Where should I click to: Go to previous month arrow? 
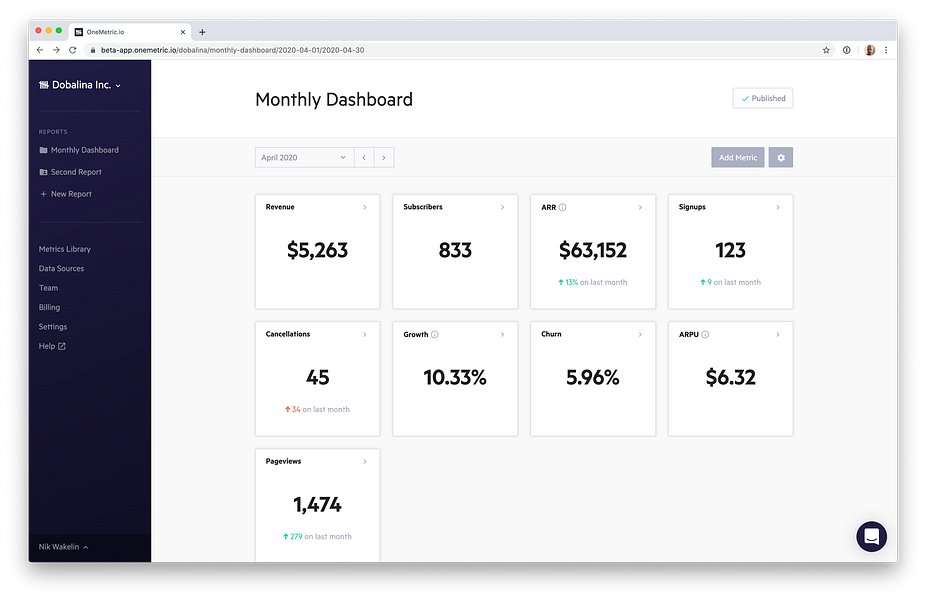(364, 158)
